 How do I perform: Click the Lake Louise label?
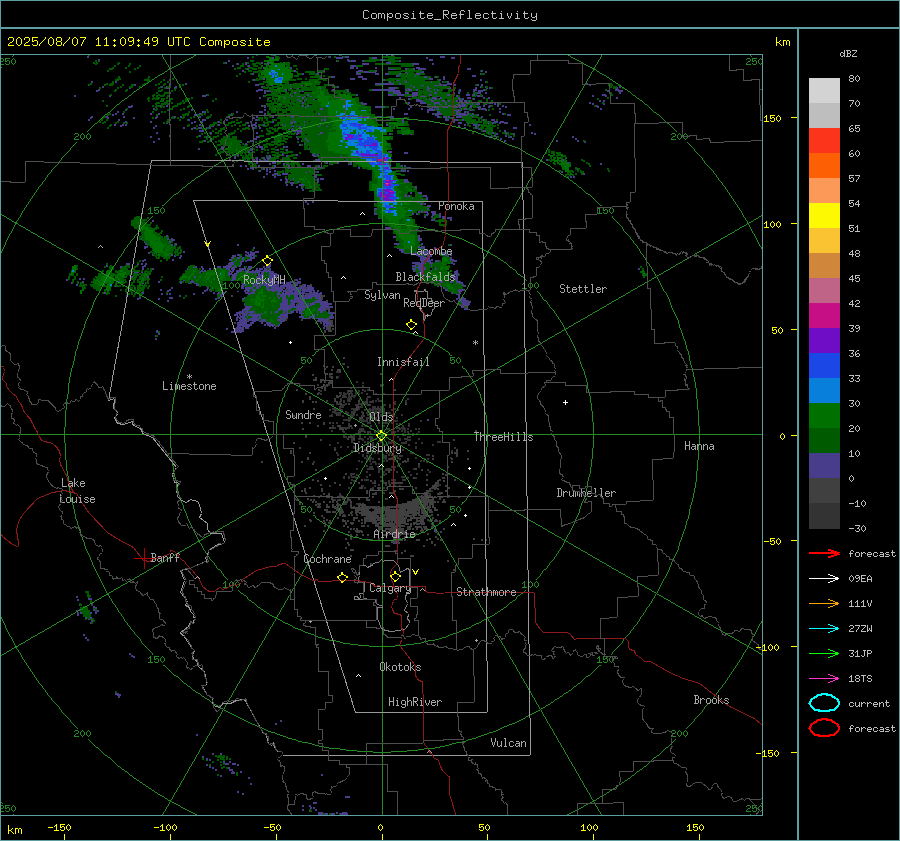pyautogui.click(x=77, y=491)
